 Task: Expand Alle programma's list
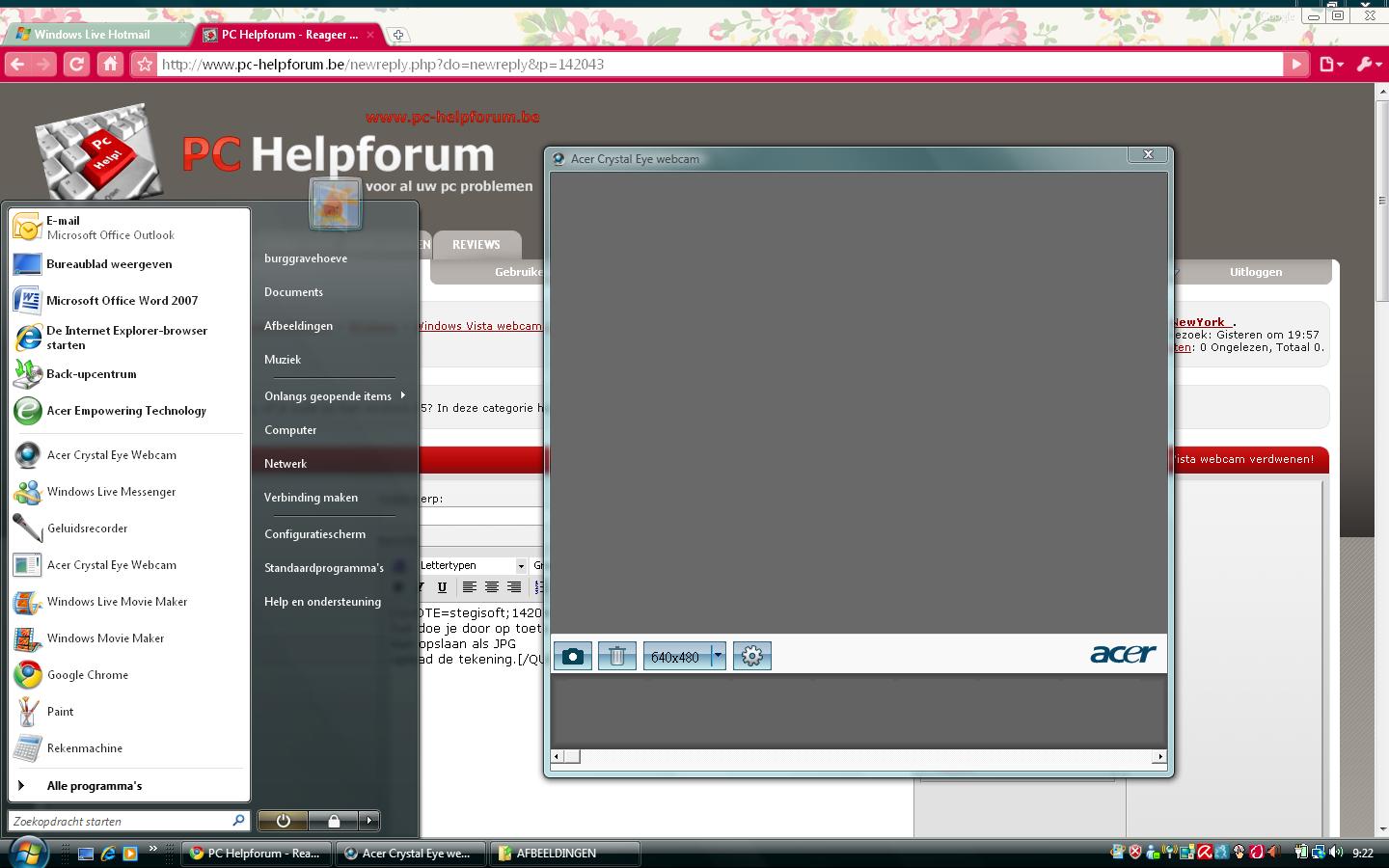(129, 786)
